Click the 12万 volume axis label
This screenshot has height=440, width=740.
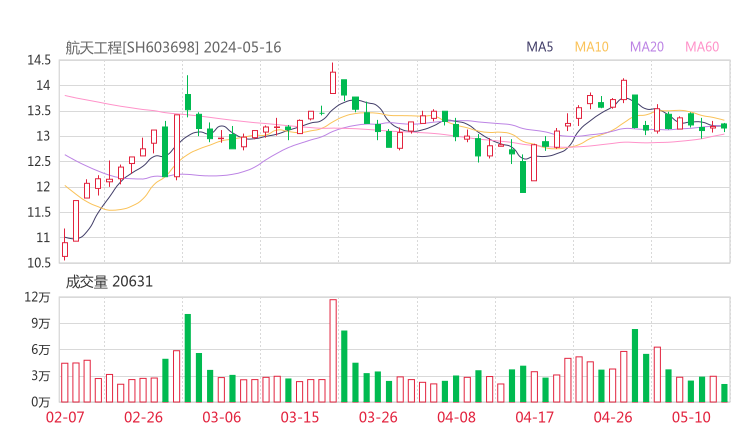(37, 297)
